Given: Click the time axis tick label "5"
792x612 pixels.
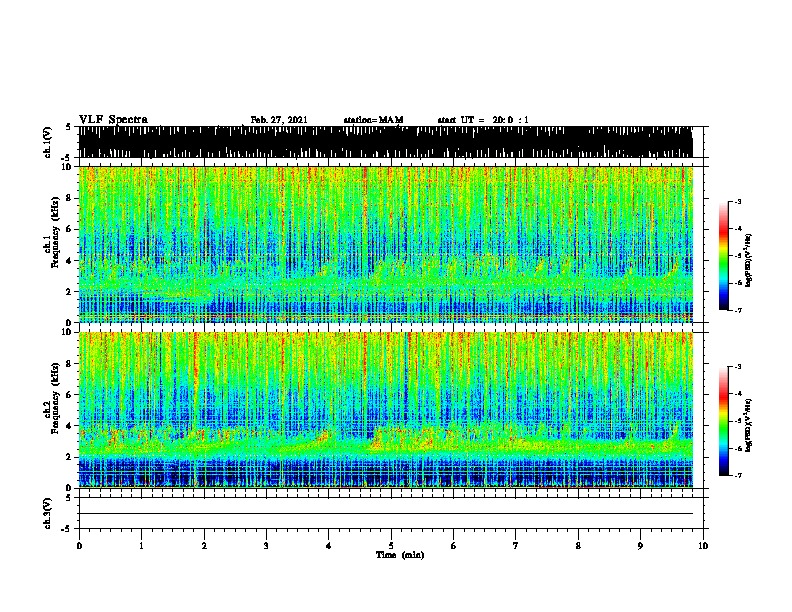Looking at the screenshot, I should tap(391, 546).
